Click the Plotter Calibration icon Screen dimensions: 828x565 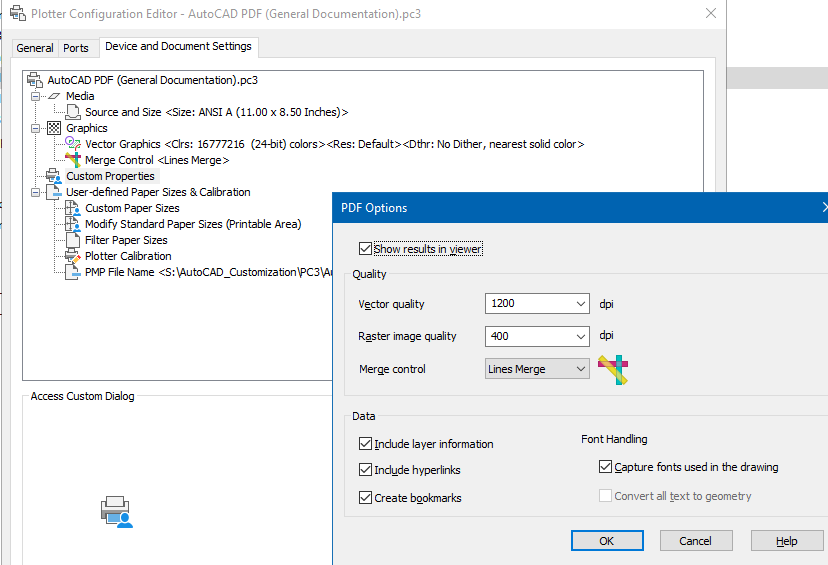[73, 256]
